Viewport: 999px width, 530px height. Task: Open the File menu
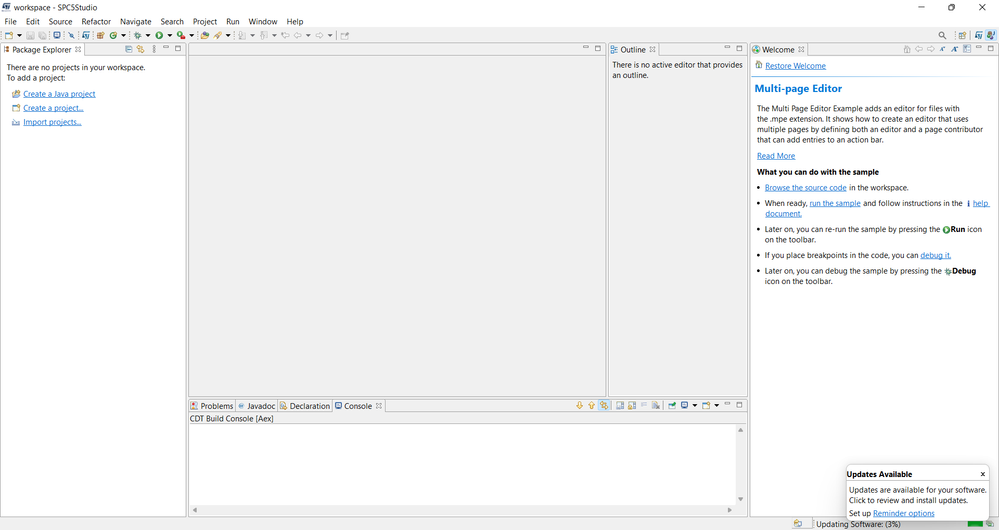[x=11, y=22]
